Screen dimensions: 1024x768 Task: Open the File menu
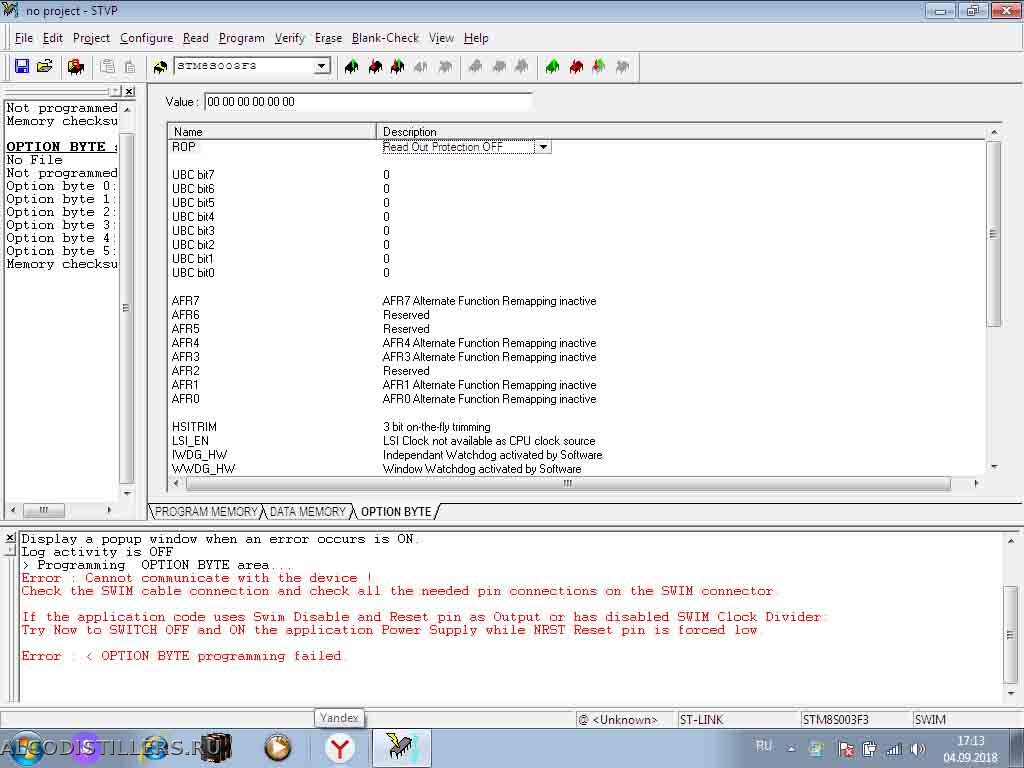coord(24,38)
